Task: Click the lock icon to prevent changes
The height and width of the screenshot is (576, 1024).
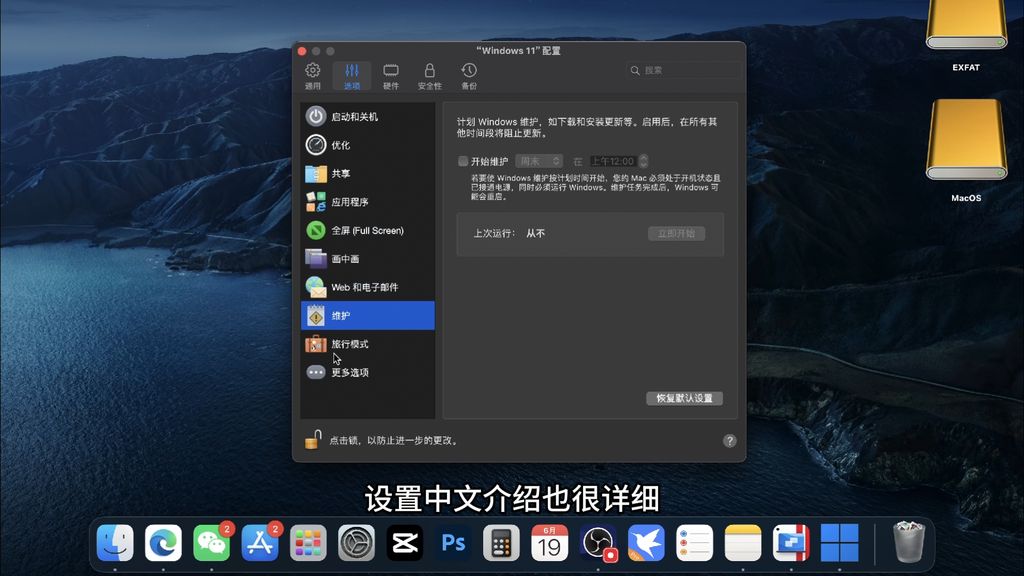Action: point(313,440)
